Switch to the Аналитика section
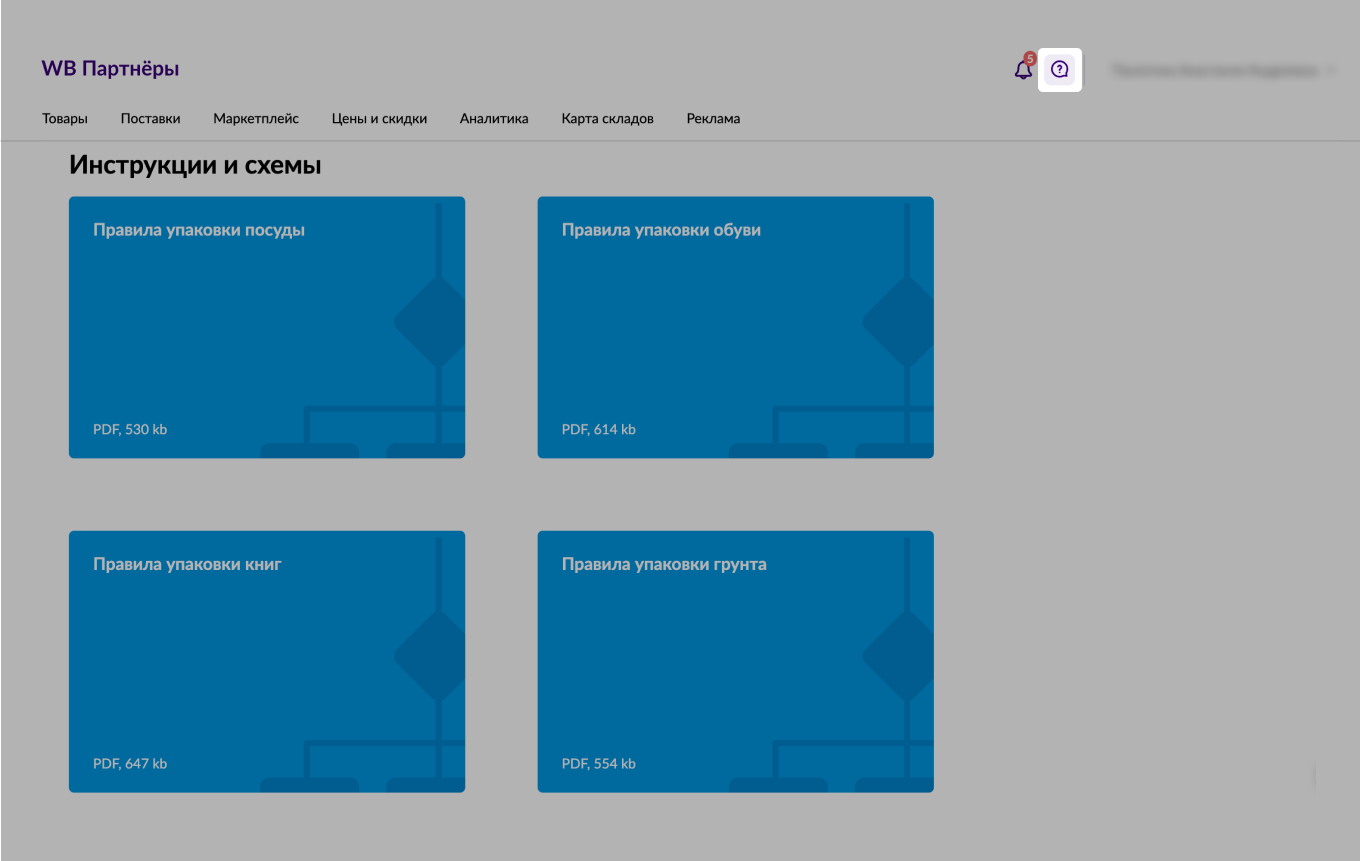The image size is (1360, 861). tap(494, 119)
